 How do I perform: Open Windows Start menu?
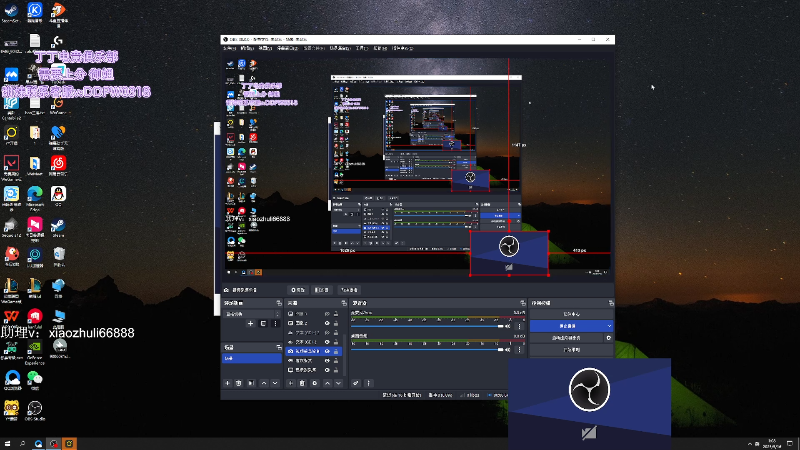(x=7, y=444)
